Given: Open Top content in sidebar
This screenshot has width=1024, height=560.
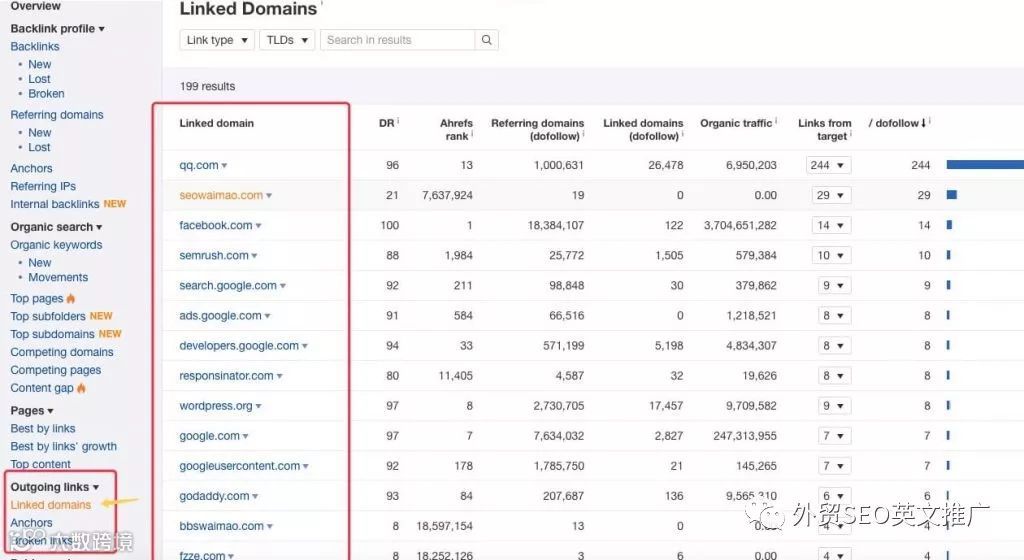Looking at the screenshot, I should (40, 464).
